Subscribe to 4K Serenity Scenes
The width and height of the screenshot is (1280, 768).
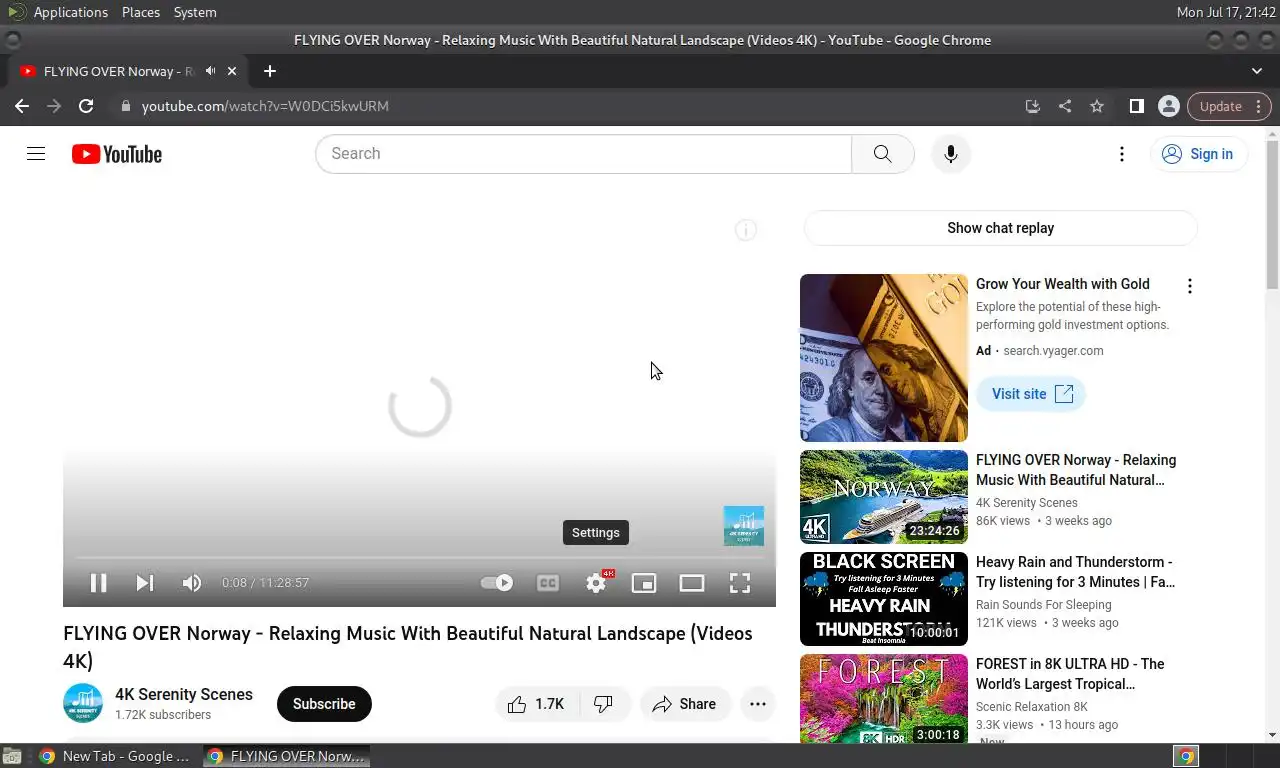click(324, 704)
